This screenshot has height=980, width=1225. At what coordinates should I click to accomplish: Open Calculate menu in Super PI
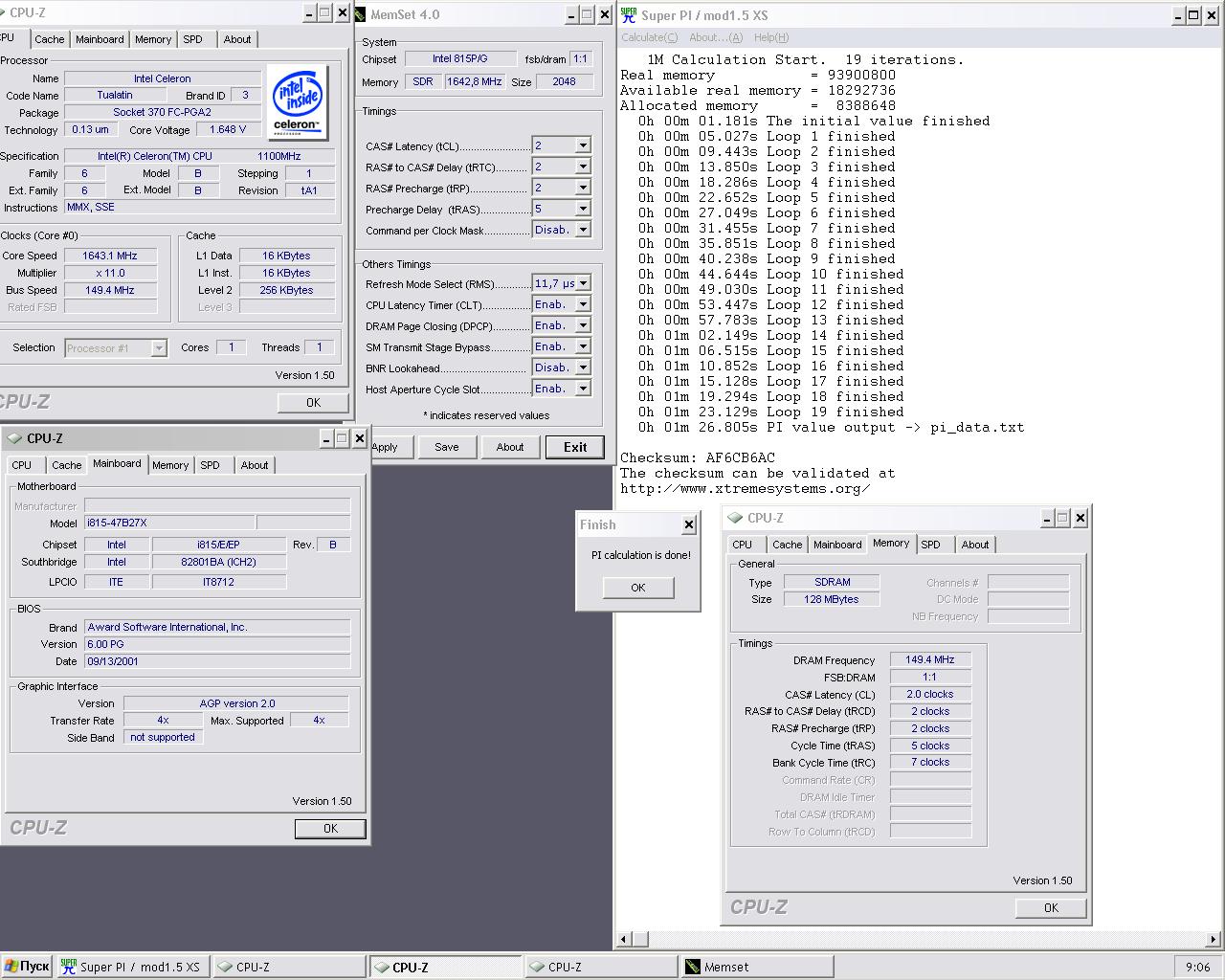[x=649, y=37]
